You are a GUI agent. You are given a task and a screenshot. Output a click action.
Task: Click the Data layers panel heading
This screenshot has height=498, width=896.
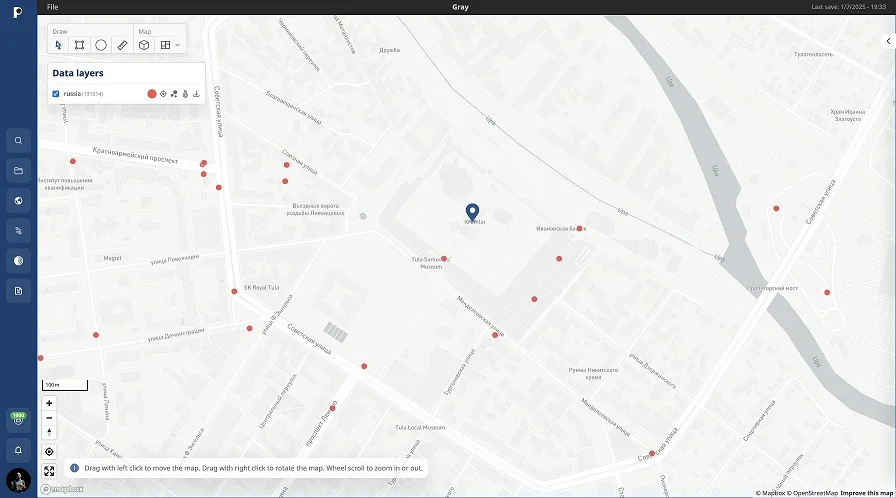click(x=78, y=73)
